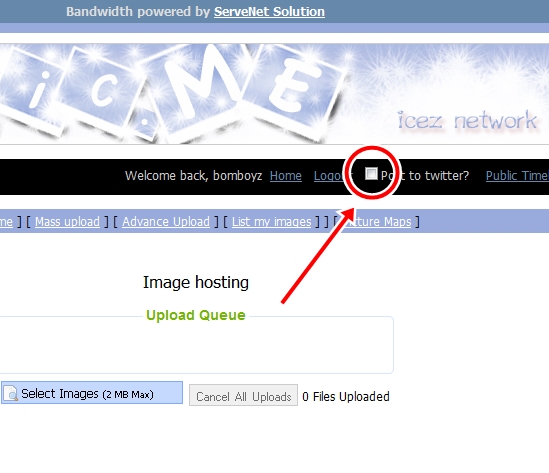Viewport: 549px width, 473px height.
Task: Check the Post to twitter checkbox
Action: [371, 173]
